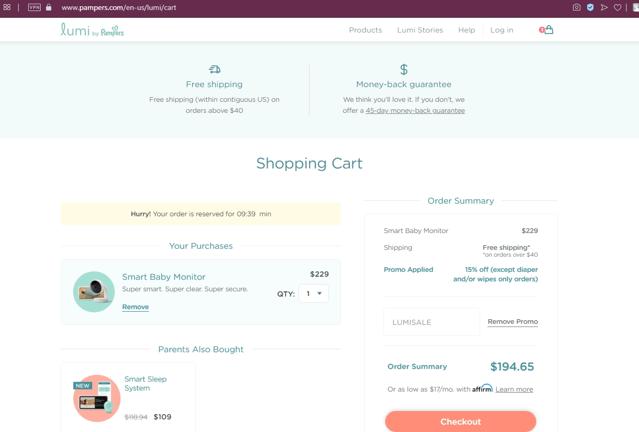Viewport: 639px width, 432px height.
Task: Click the send flow arrow icon
Action: [604, 7]
